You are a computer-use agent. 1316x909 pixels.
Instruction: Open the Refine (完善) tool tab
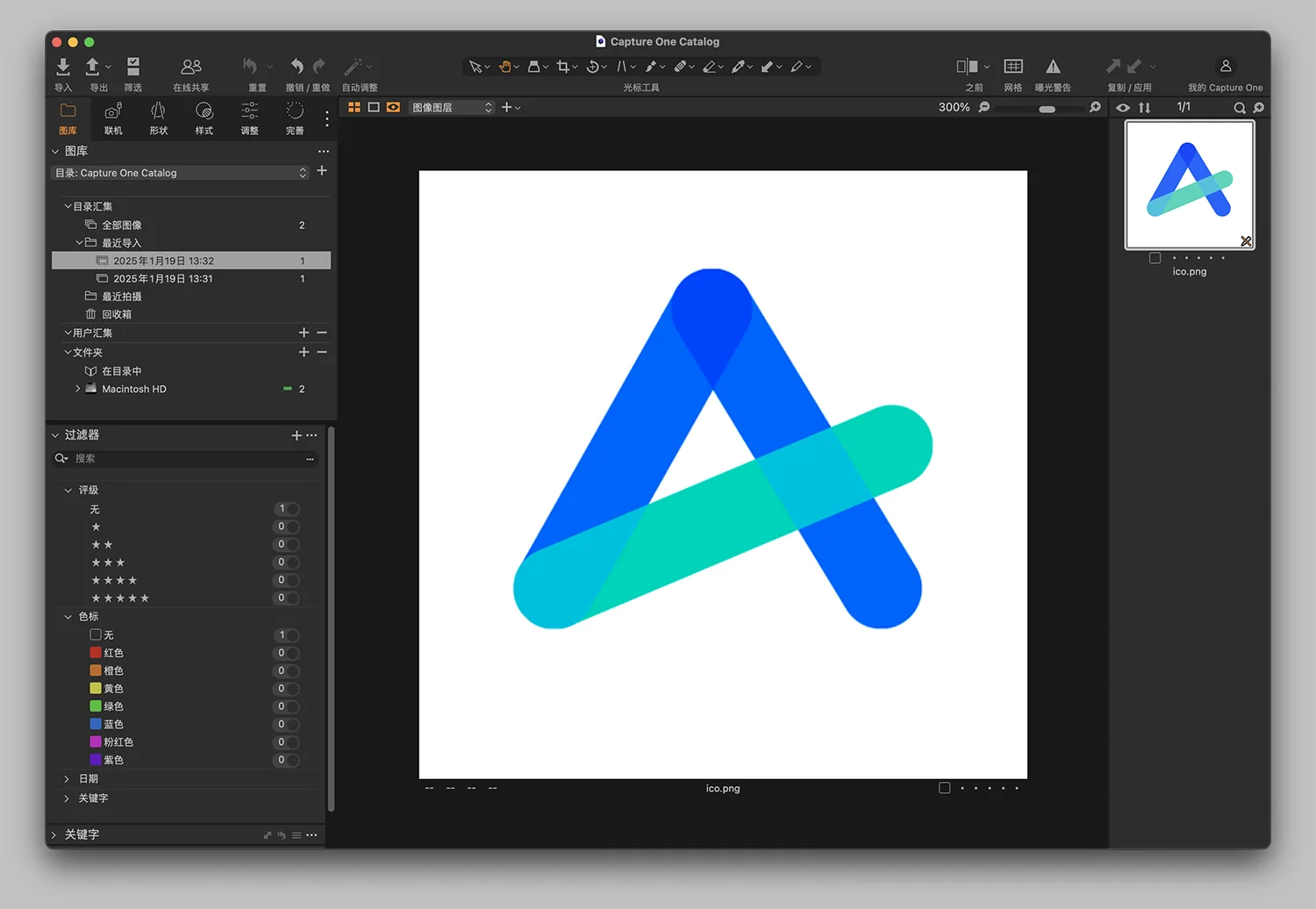coord(295,118)
